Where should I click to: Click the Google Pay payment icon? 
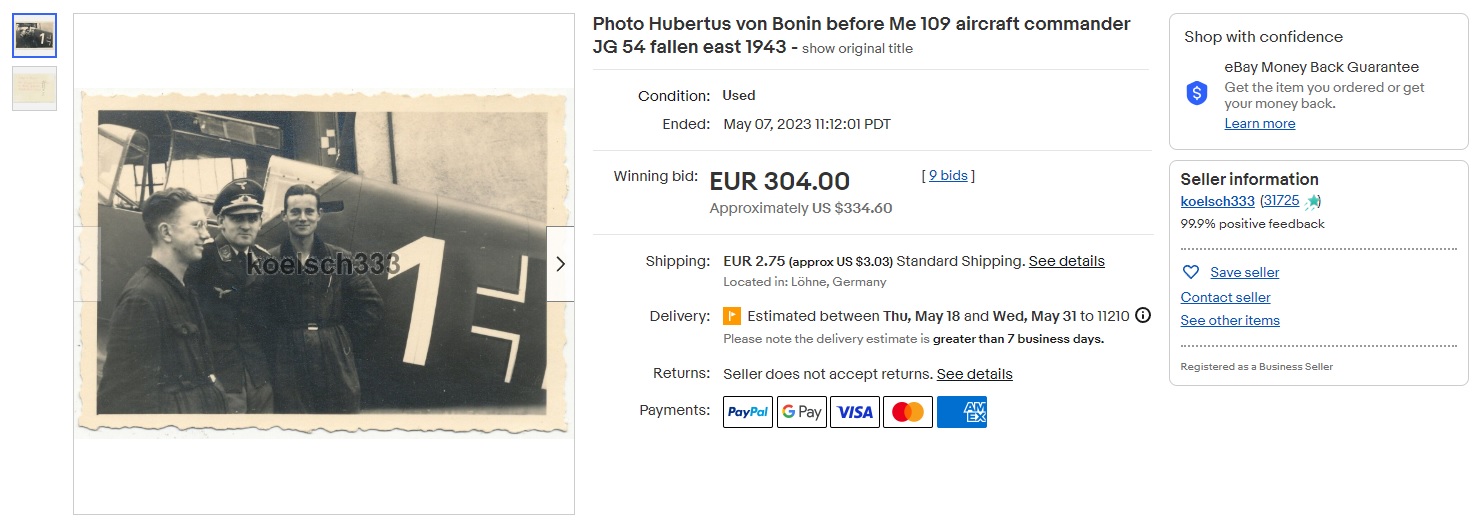tap(801, 412)
